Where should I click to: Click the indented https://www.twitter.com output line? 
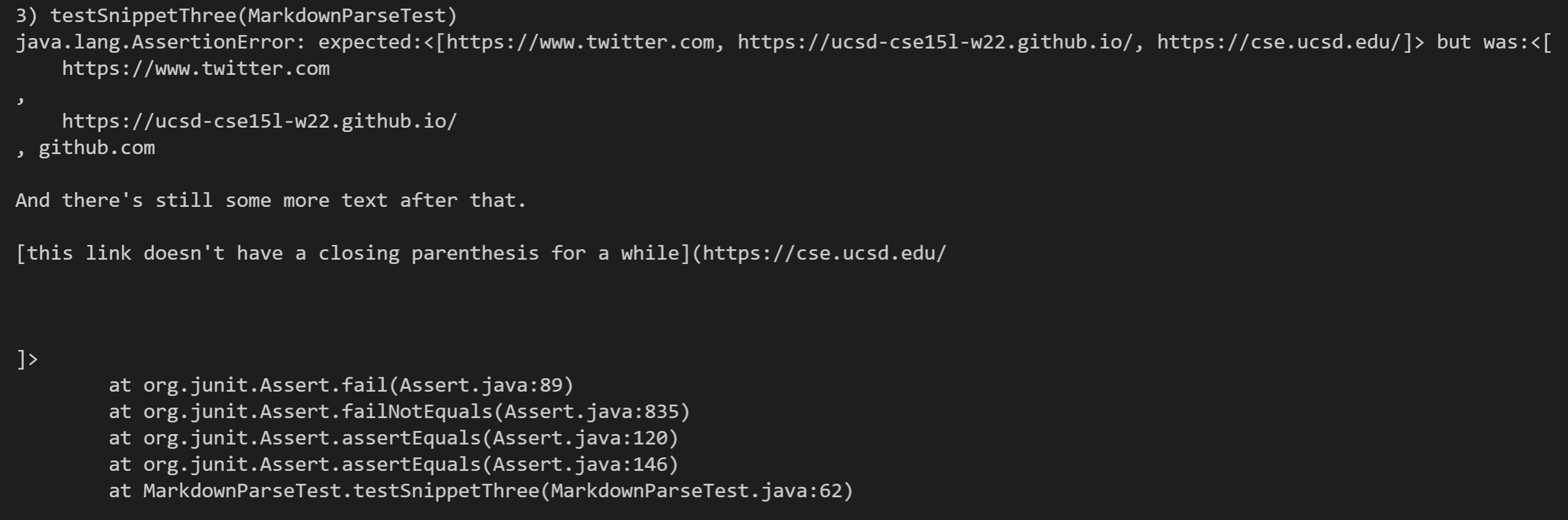(x=196, y=69)
